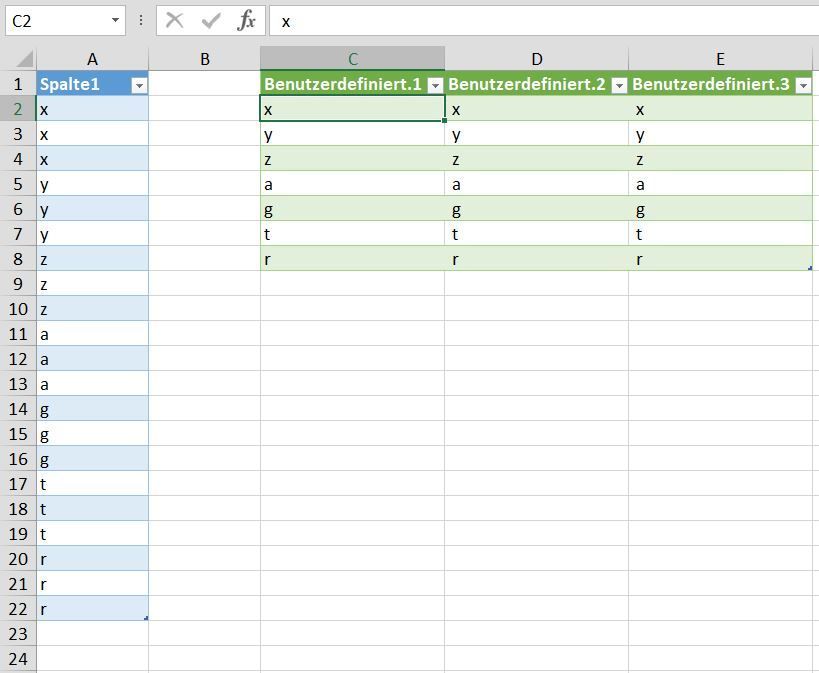Select cell A8 containing z
The image size is (819, 673).
[92, 259]
